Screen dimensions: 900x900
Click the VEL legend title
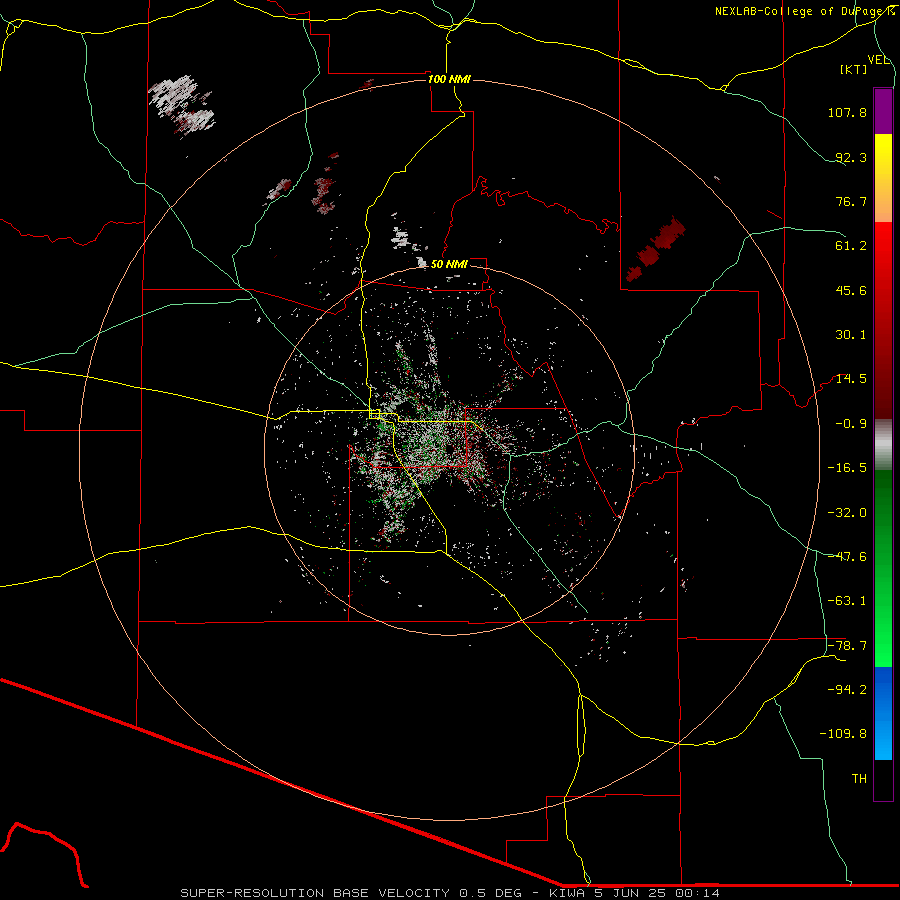point(878,60)
